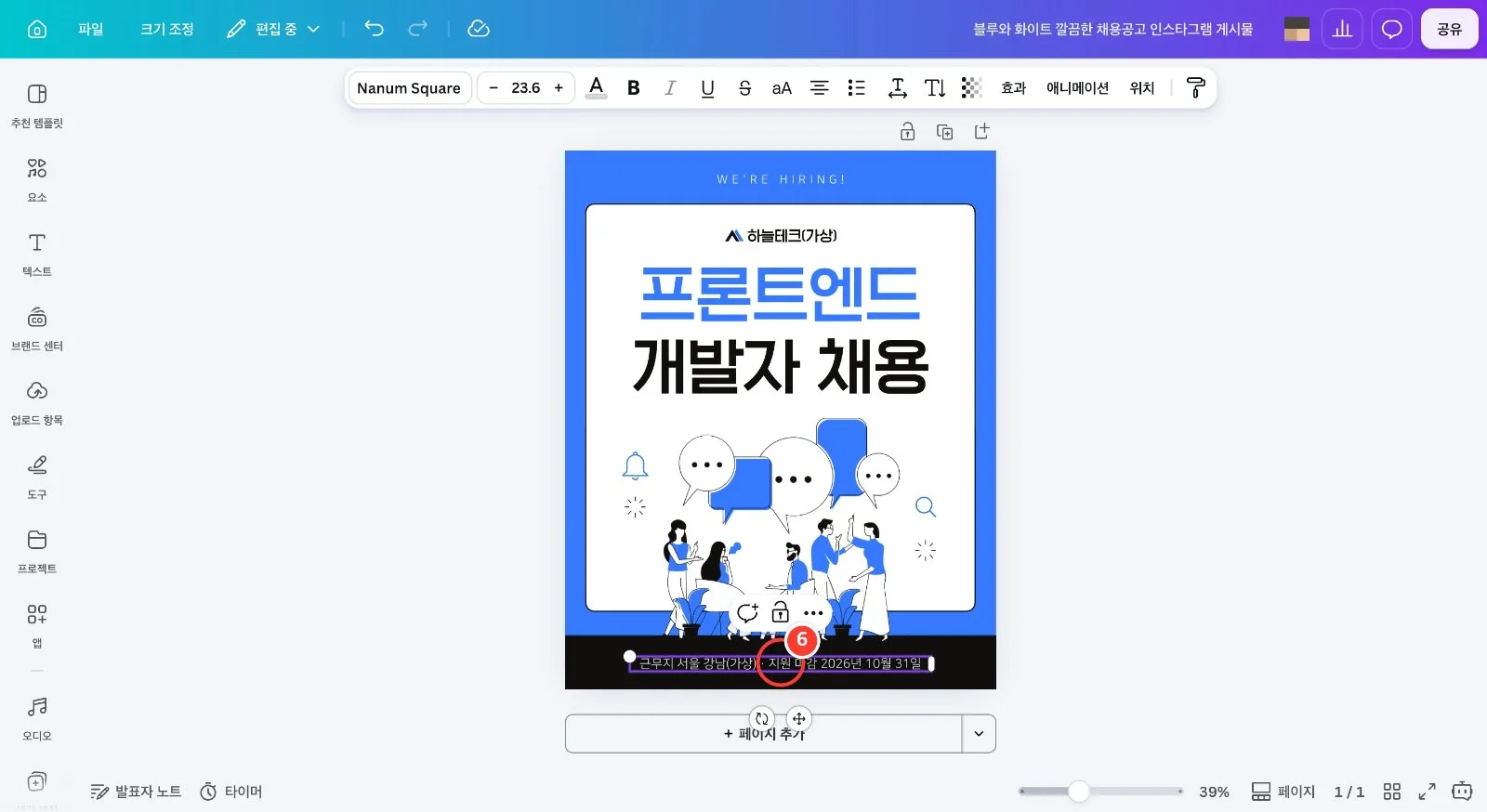
Task: Open the 애니메이션 animation panel
Action: (1077, 88)
